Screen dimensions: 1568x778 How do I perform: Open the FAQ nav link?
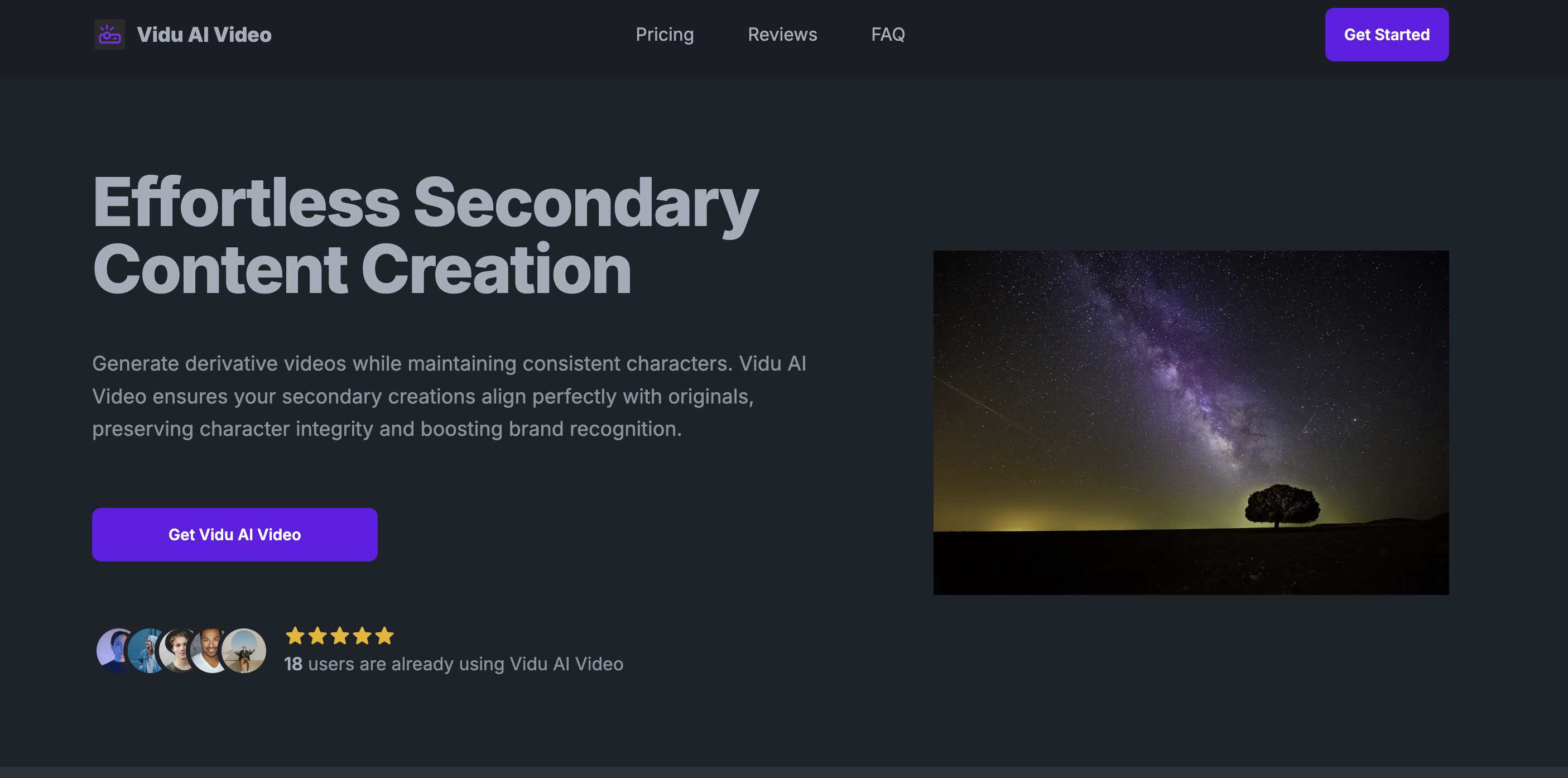(x=887, y=35)
